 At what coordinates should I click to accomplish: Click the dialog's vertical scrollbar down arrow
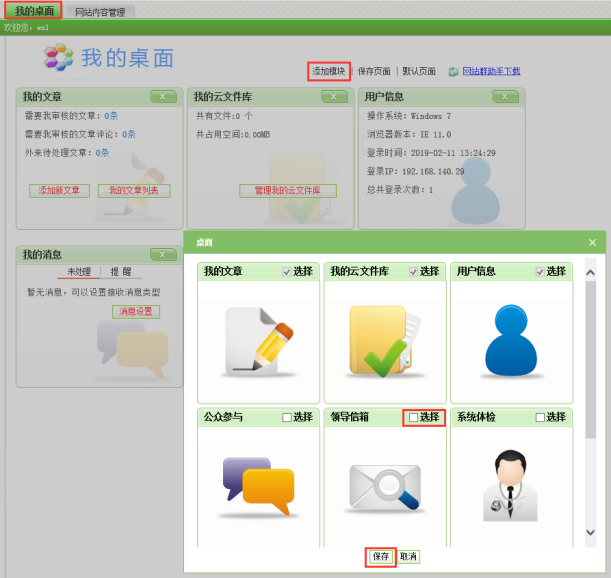click(x=590, y=533)
